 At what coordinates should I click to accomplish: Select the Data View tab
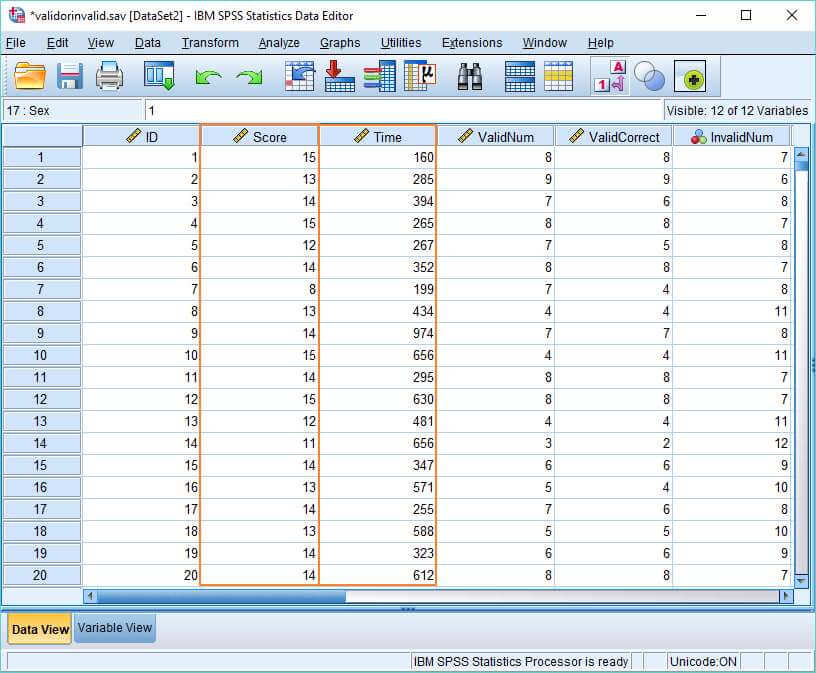click(40, 629)
